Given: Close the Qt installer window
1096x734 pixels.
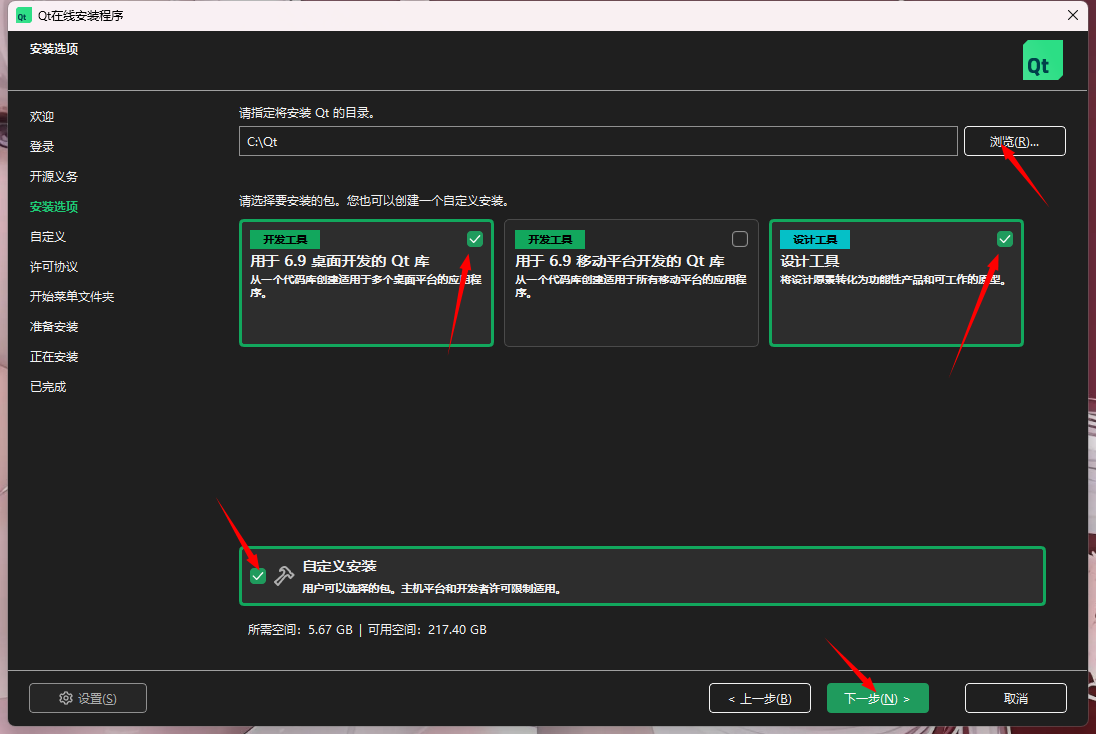Looking at the screenshot, I should pyautogui.click(x=1073, y=15).
